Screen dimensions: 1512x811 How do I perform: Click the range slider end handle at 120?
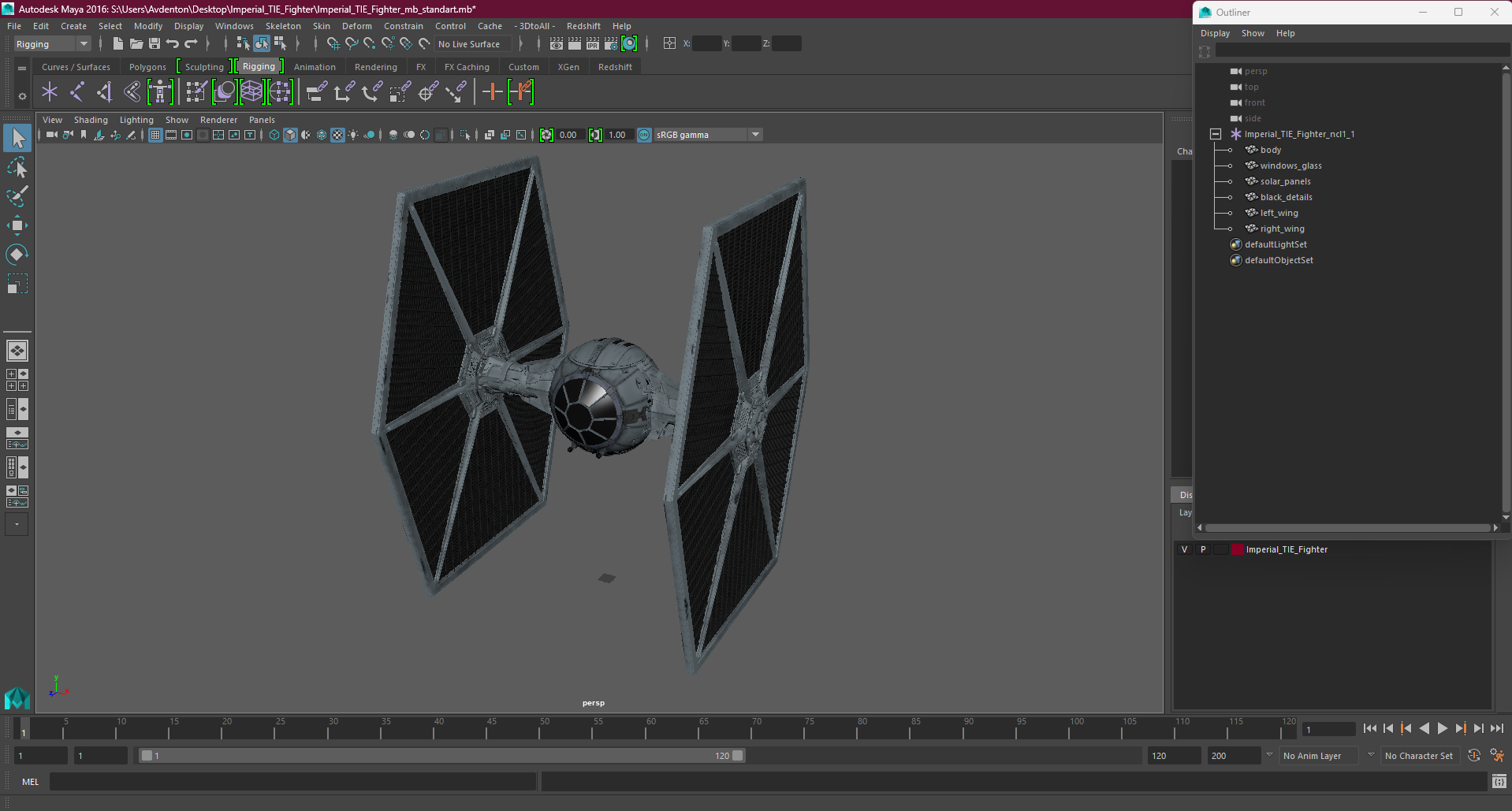tap(738, 755)
